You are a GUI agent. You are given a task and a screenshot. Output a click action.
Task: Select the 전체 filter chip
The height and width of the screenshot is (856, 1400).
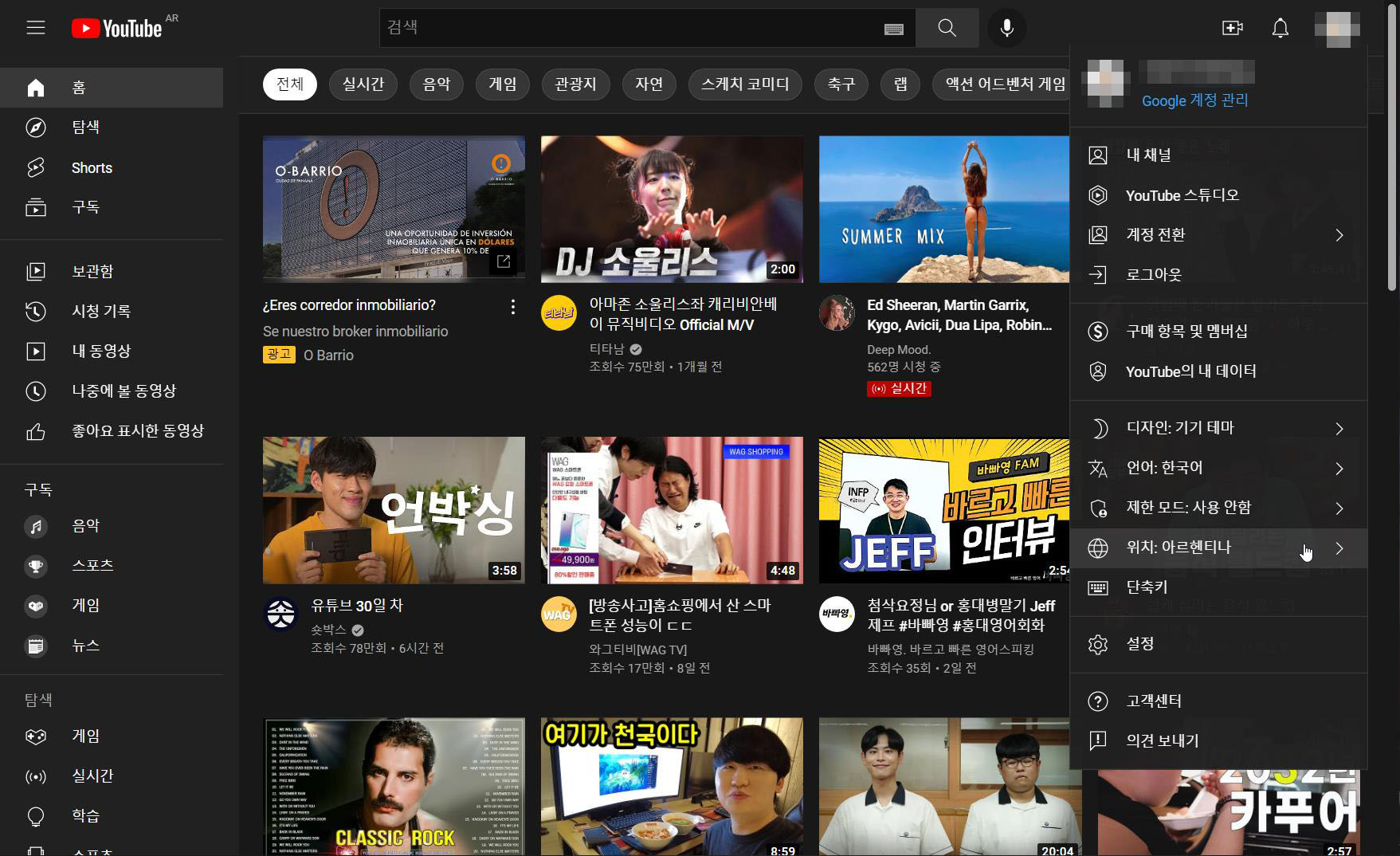290,84
